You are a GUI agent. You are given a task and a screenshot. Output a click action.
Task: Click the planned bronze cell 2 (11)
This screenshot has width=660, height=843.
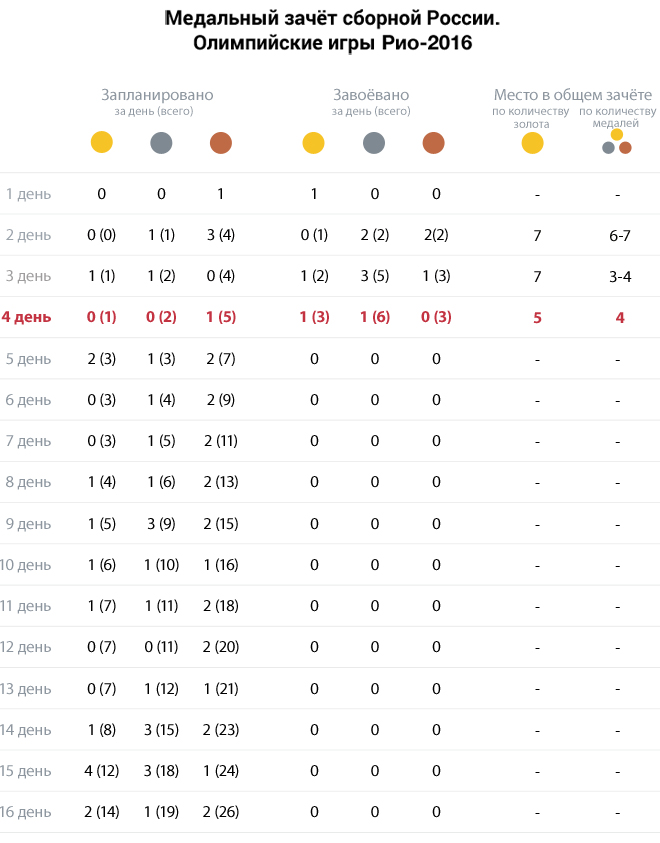tap(221, 441)
